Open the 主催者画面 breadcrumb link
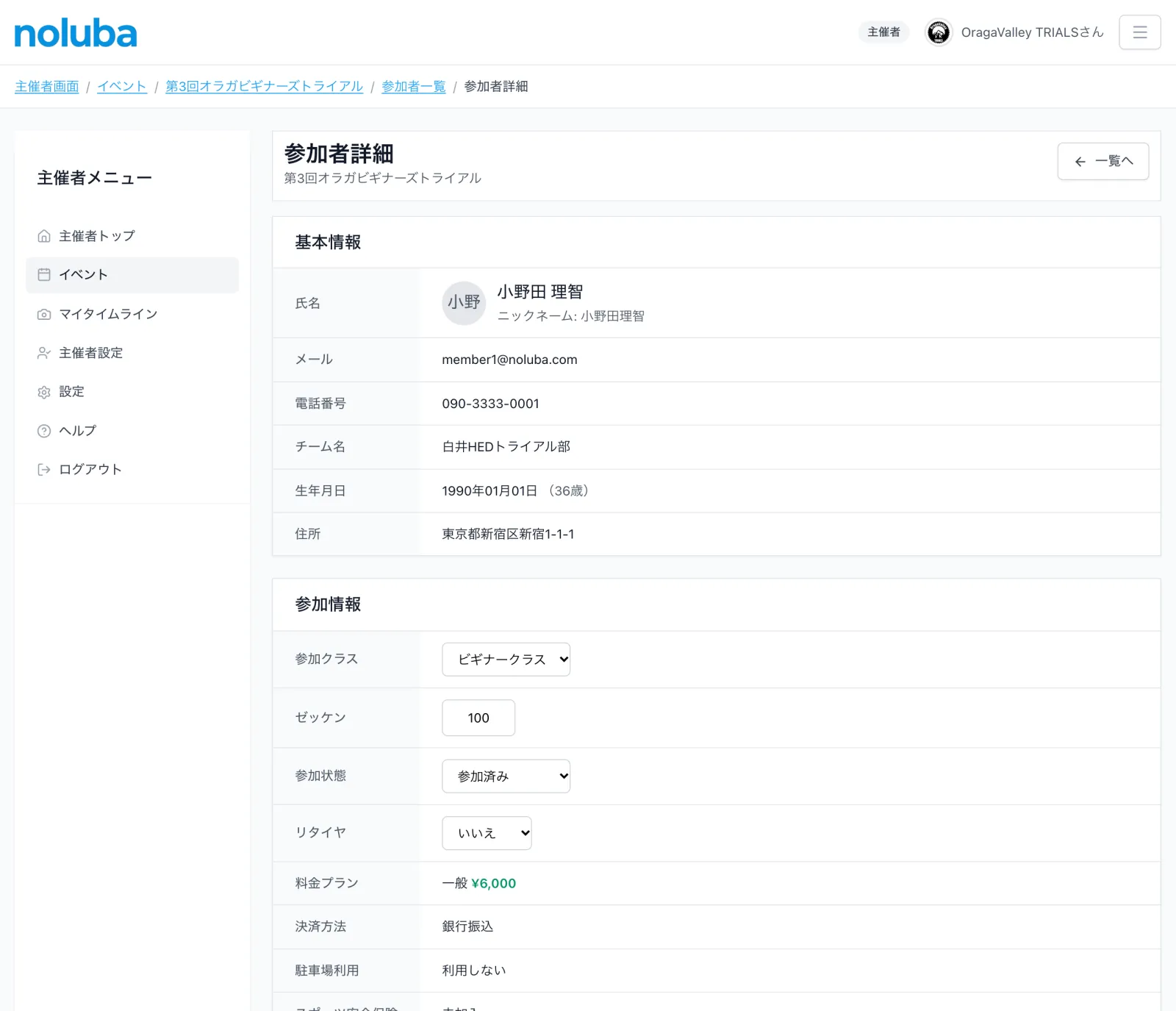1176x1011 pixels. 47,87
